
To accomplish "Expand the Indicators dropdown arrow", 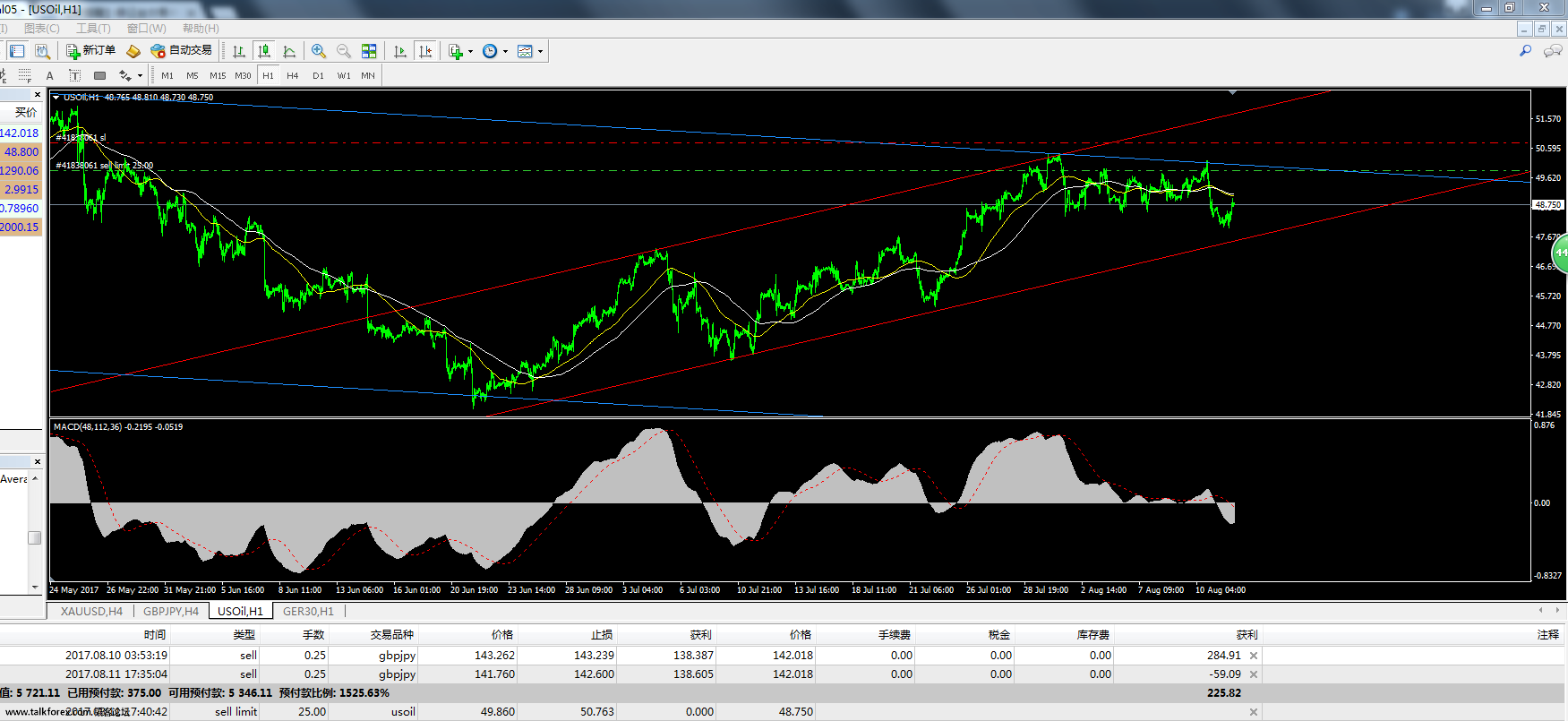I will pyautogui.click(x=470, y=51).
